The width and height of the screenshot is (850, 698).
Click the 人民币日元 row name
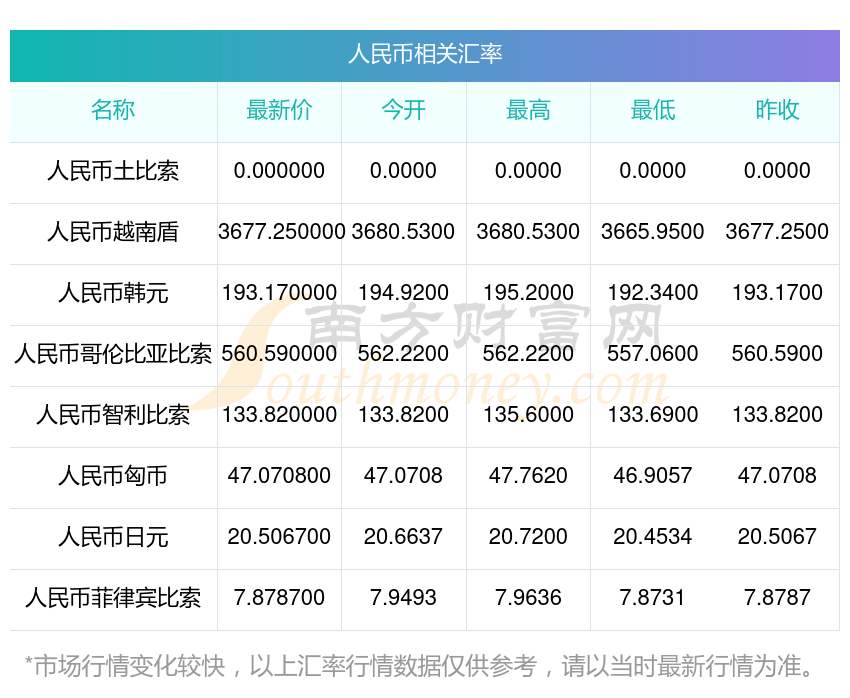tap(113, 537)
